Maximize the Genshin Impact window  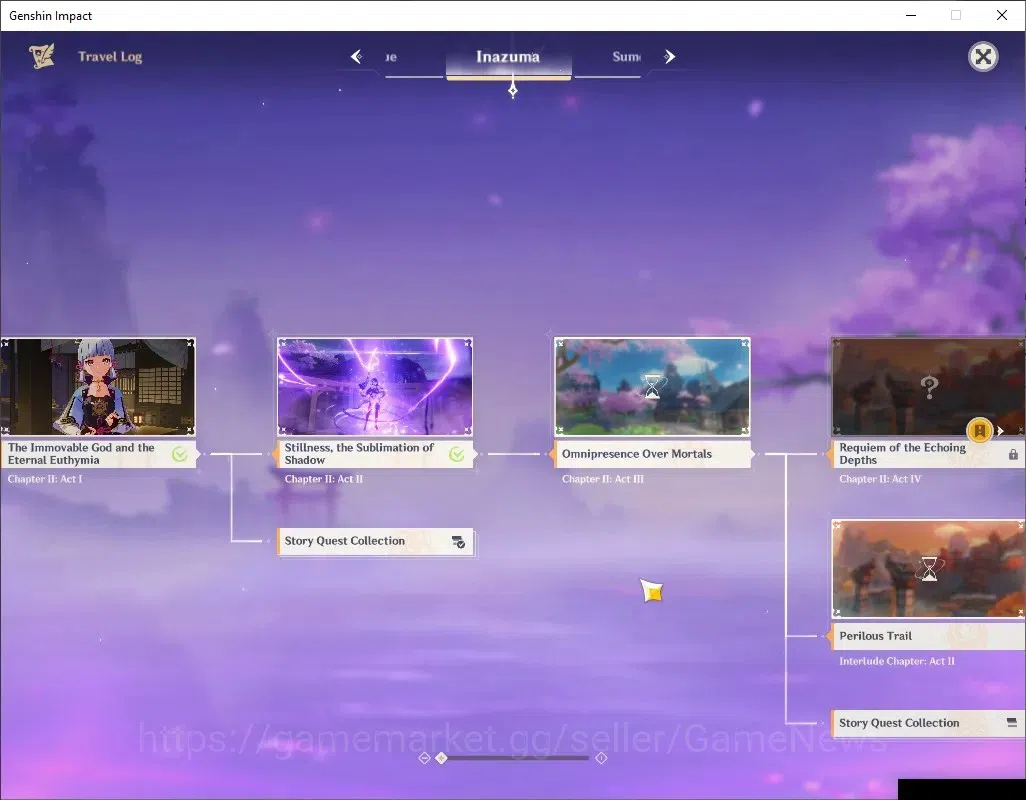[x=956, y=15]
